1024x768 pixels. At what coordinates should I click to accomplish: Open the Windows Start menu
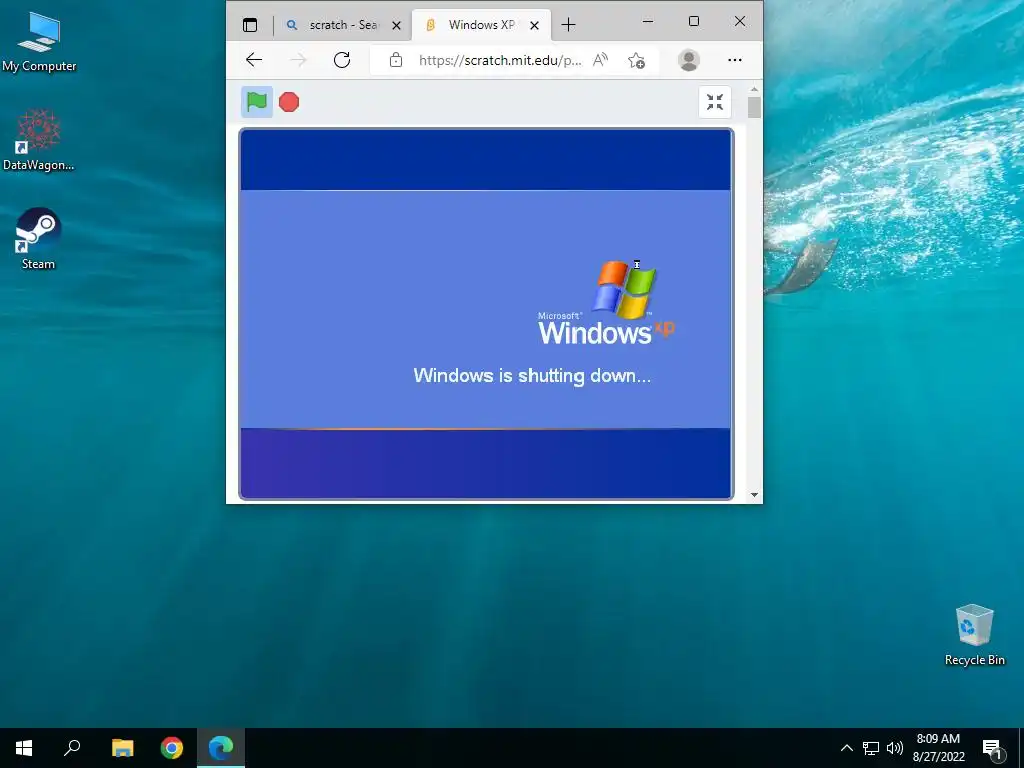coord(24,748)
